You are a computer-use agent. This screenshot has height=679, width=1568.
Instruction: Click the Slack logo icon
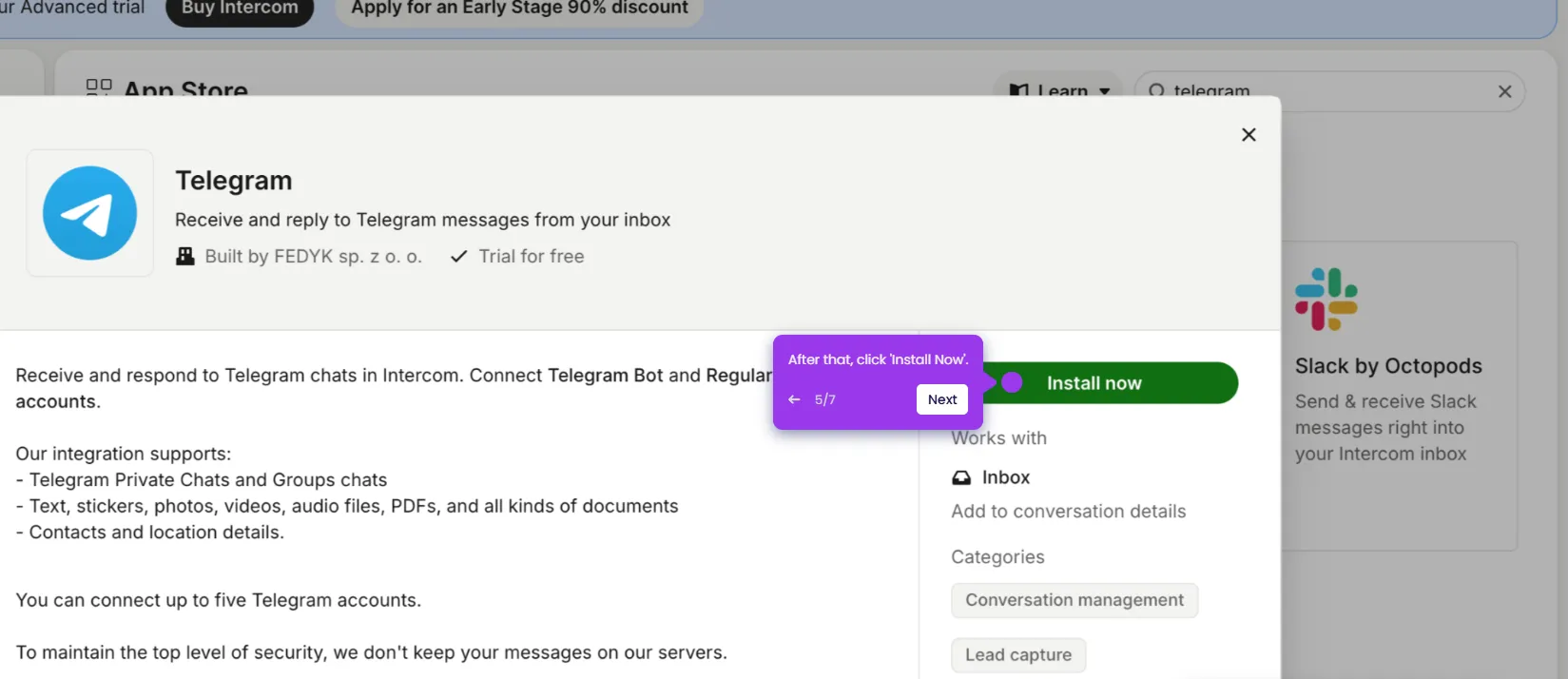pos(1326,300)
